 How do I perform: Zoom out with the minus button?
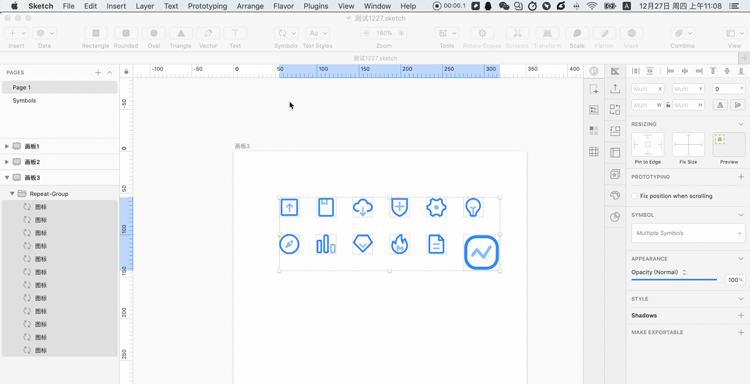tap(367, 33)
